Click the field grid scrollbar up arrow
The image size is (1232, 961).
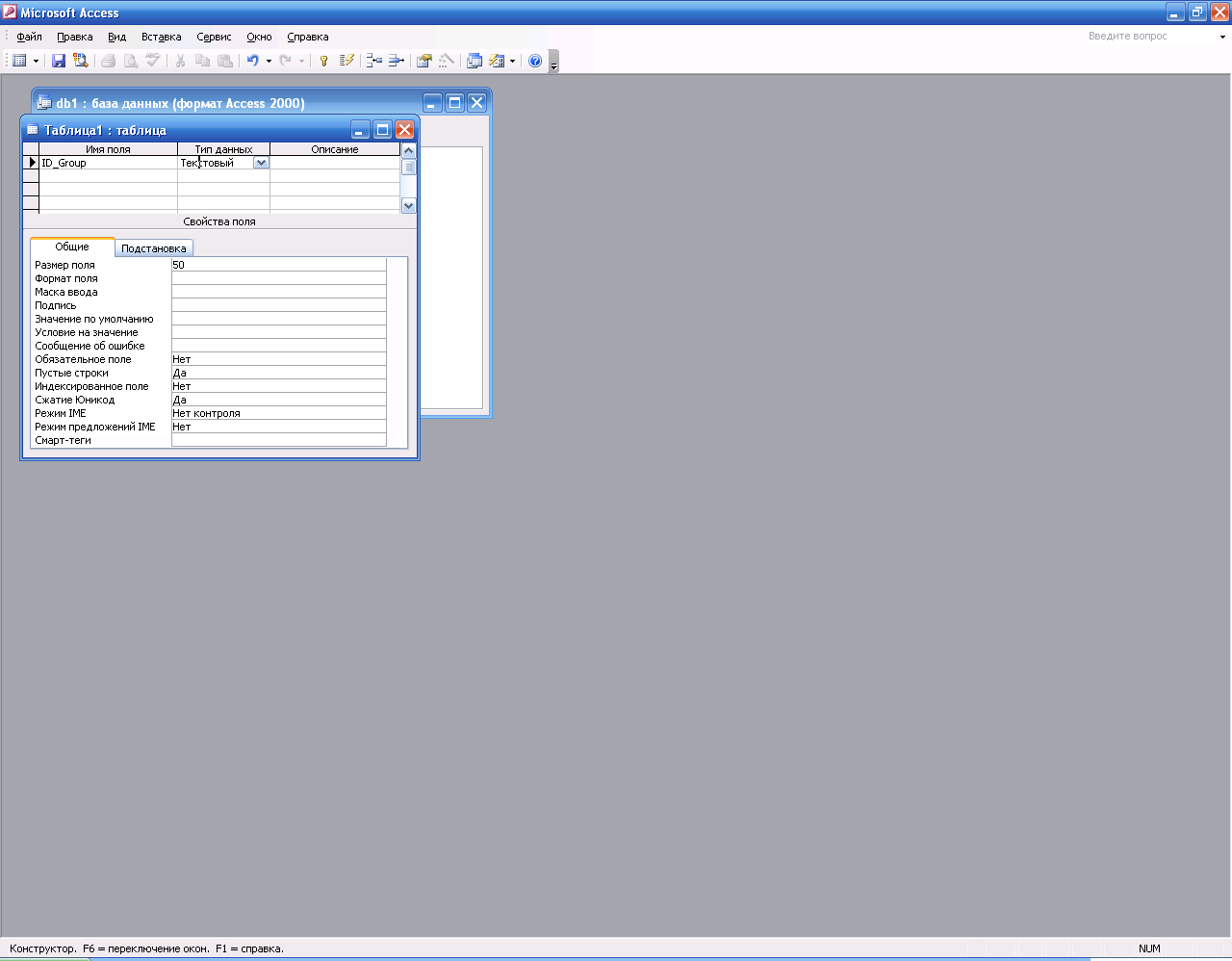[x=408, y=150]
